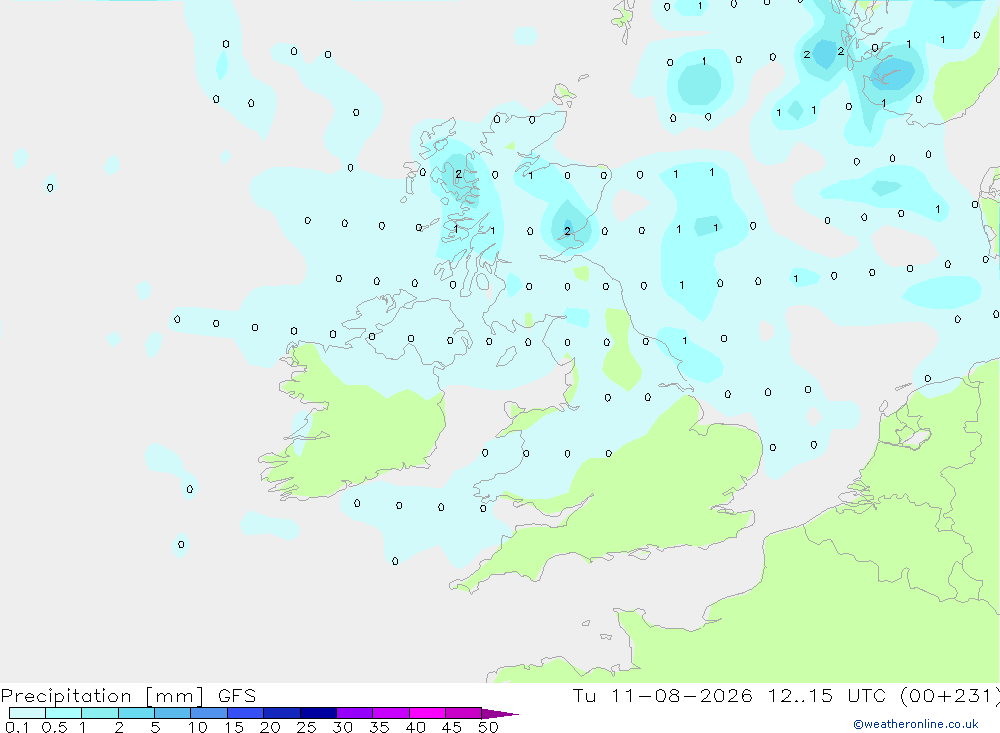The image size is (1000, 733).
Task: Click the '45' legend scale label
Action: [x=452, y=727]
